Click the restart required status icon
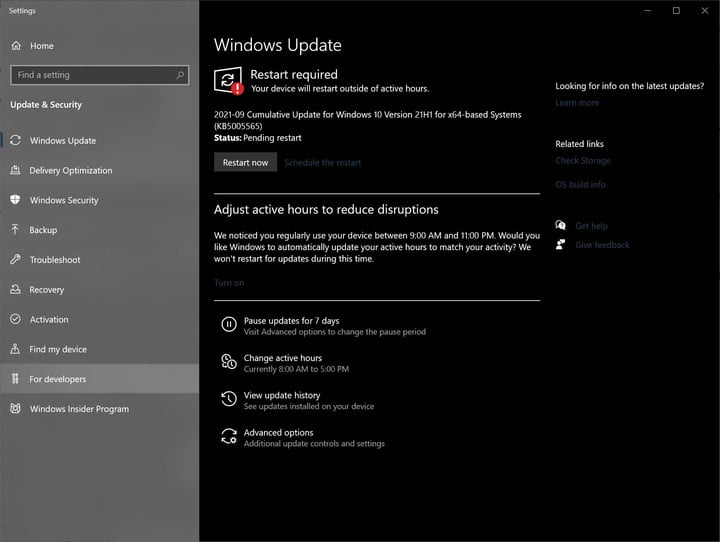 click(x=228, y=81)
